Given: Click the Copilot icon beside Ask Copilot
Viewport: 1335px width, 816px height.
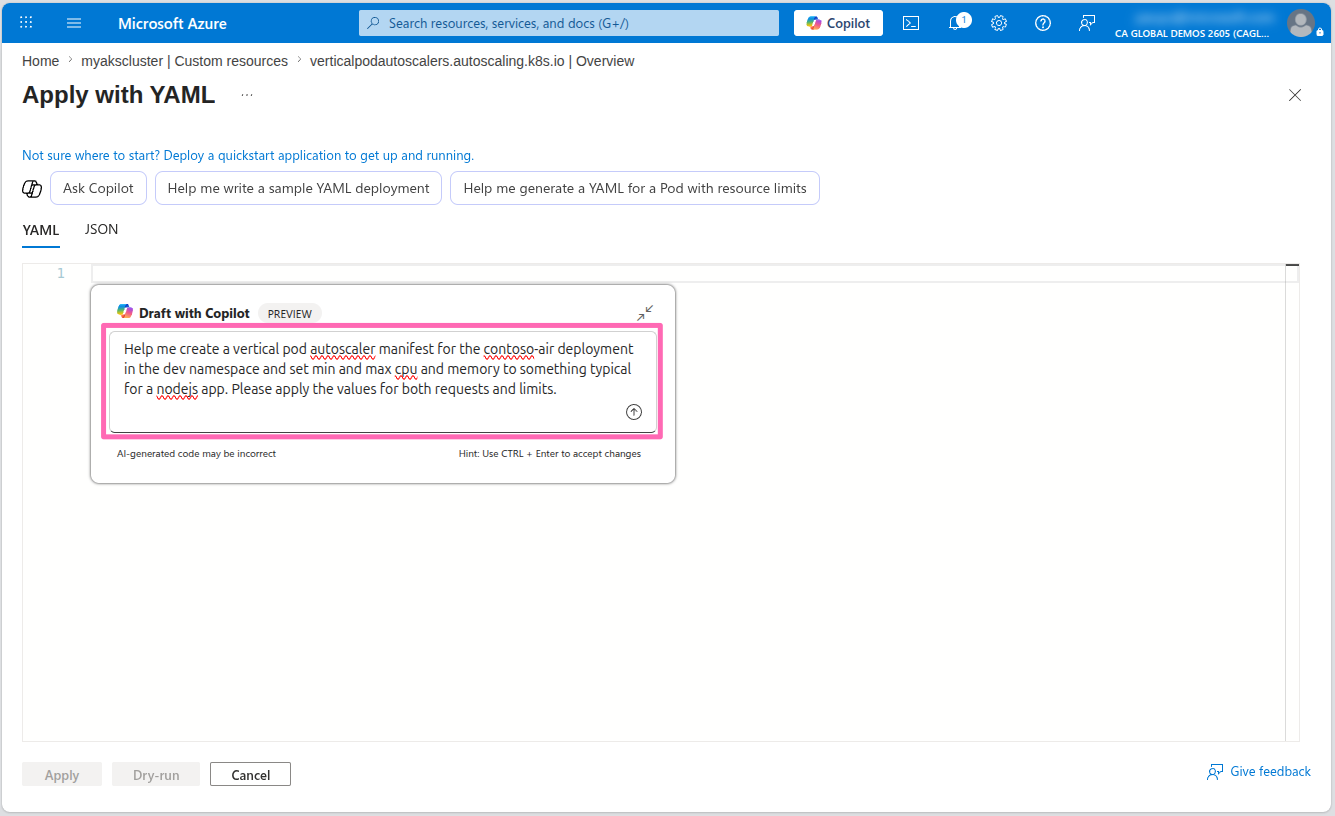Looking at the screenshot, I should 32,188.
